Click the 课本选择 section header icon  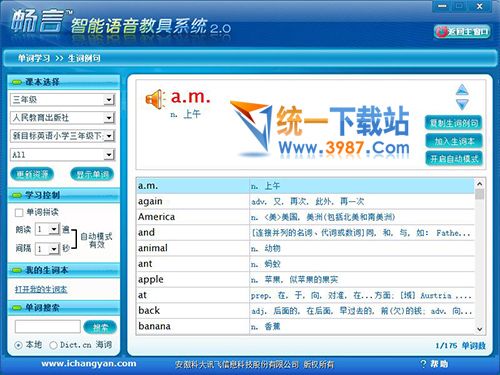[x=17, y=82]
